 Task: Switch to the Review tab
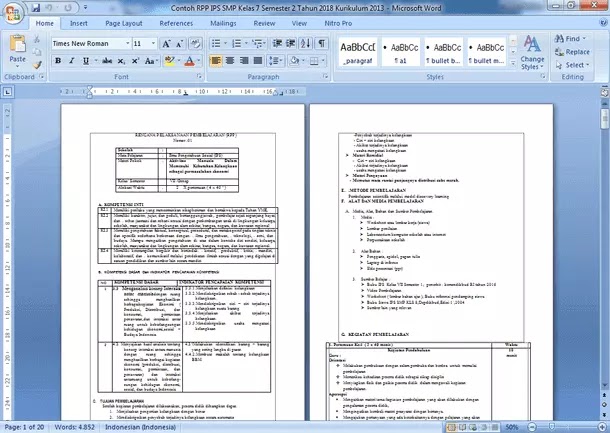[x=264, y=23]
